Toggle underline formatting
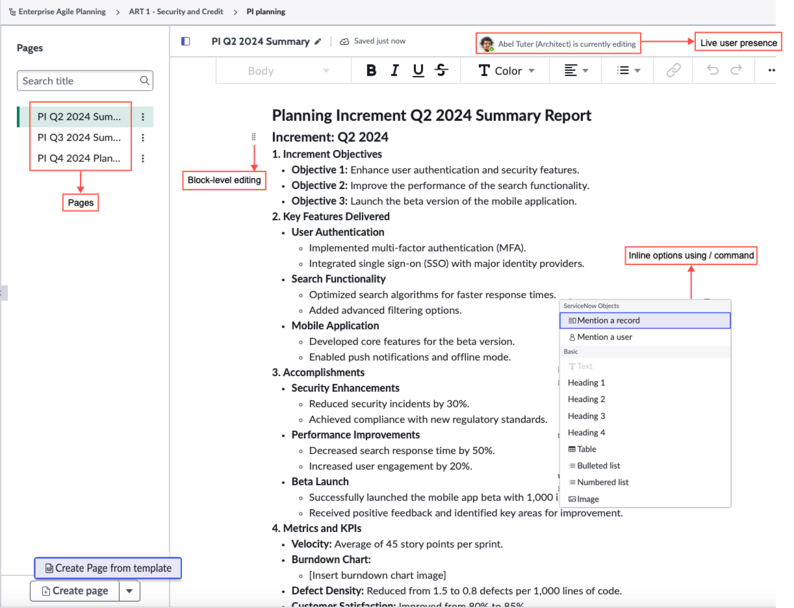794x608 pixels. pos(418,70)
